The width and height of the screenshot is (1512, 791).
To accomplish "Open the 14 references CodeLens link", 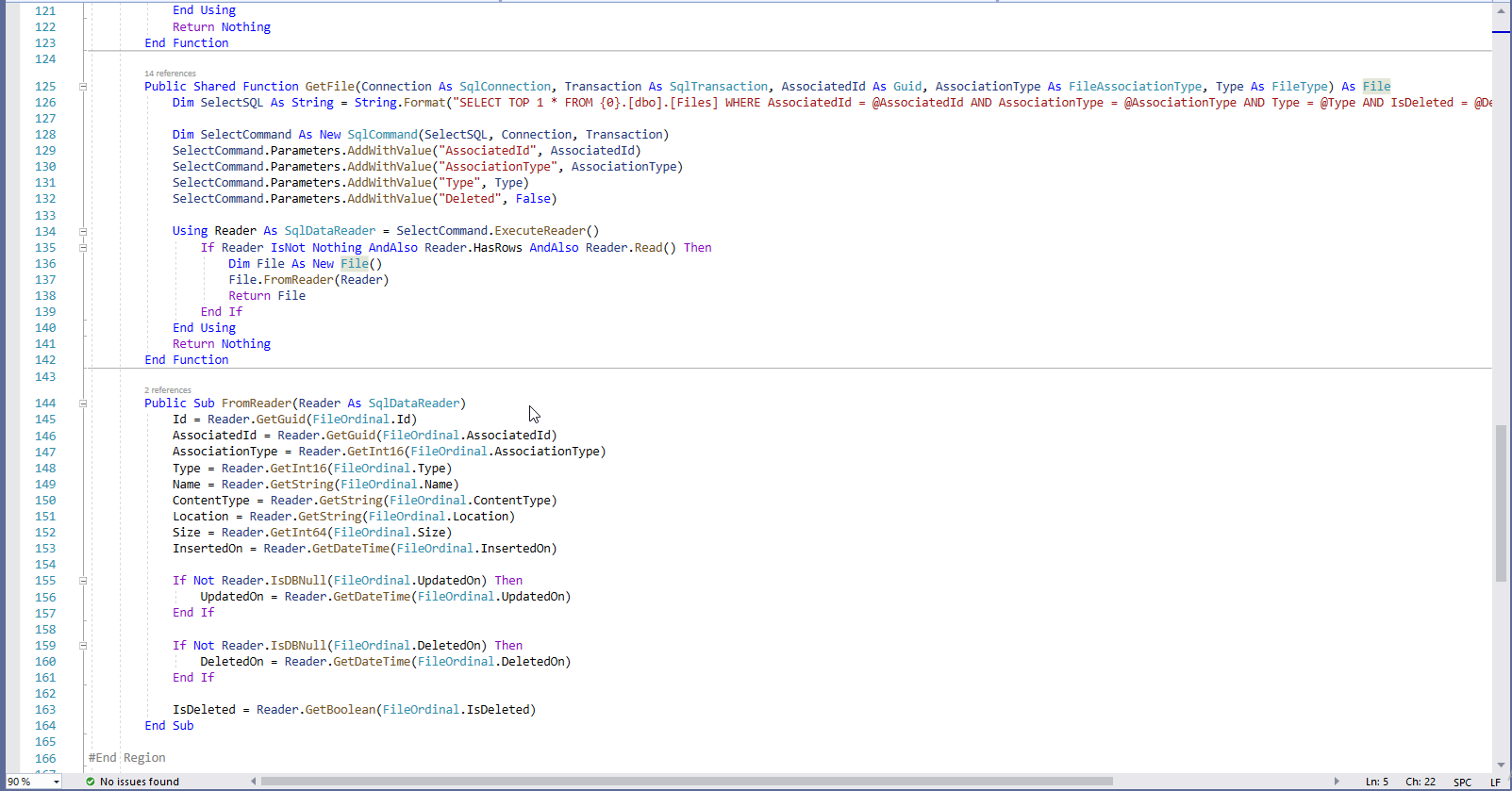I will pyautogui.click(x=170, y=74).
